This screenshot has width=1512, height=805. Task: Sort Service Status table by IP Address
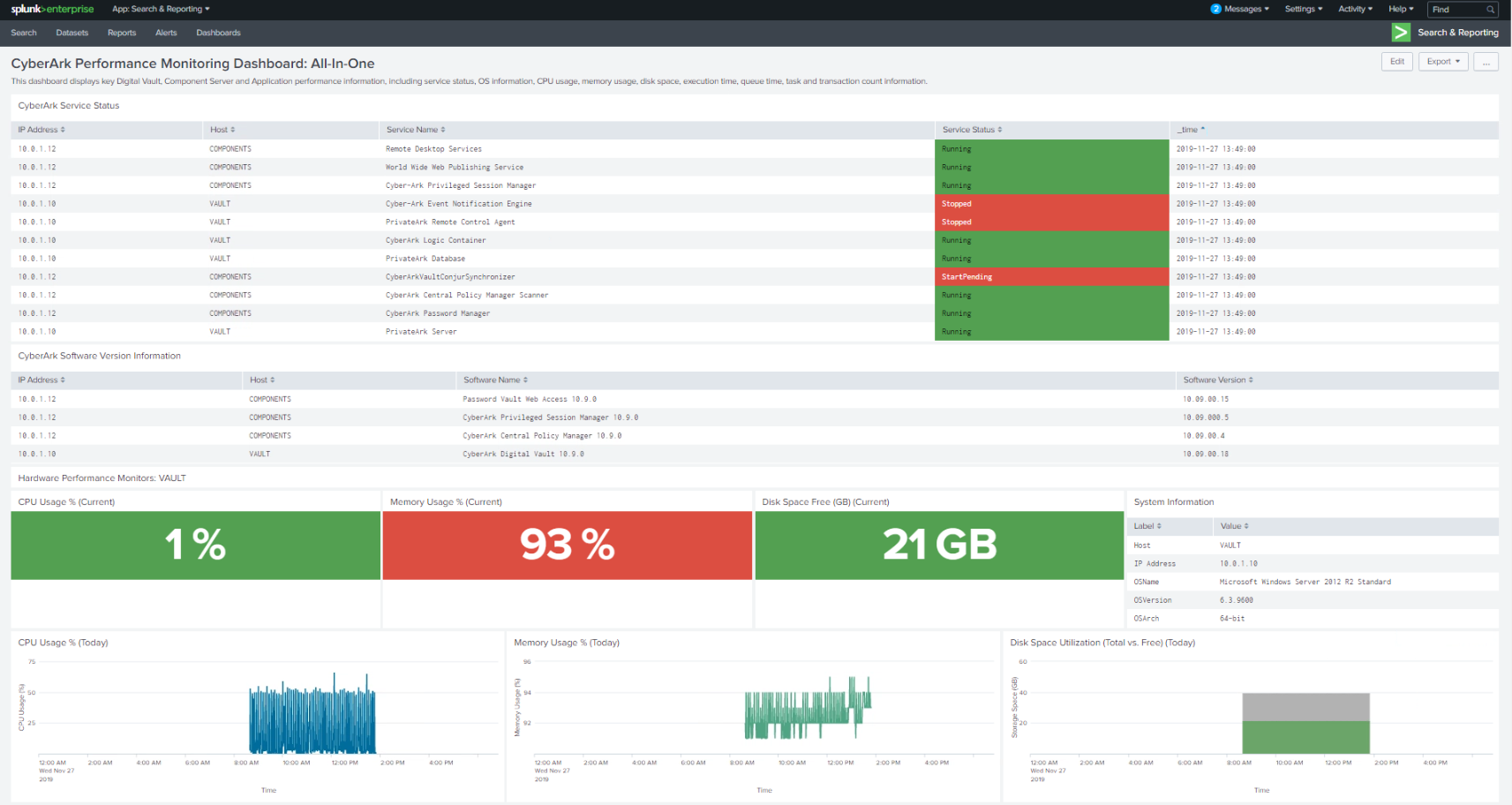click(41, 130)
